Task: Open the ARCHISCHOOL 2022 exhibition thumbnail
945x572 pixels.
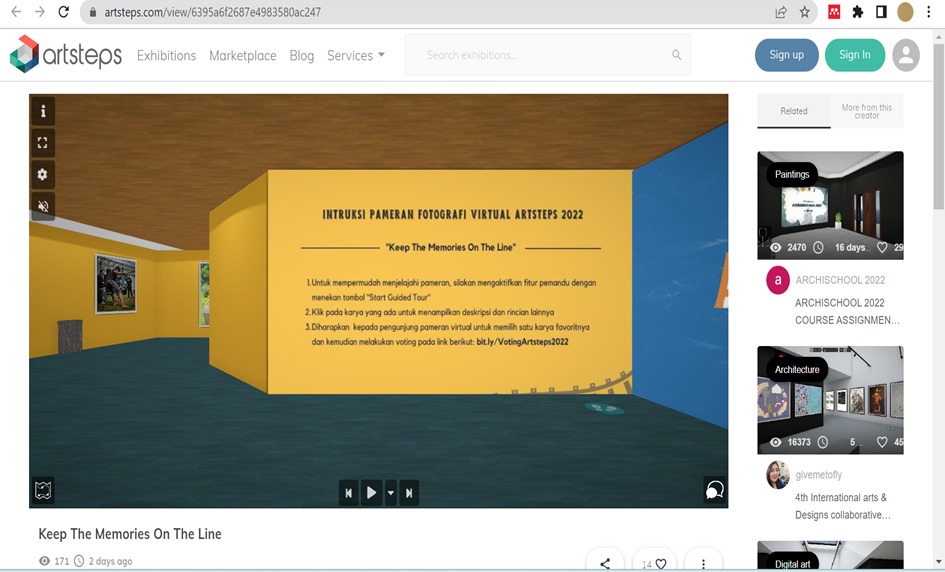Action: 830,205
